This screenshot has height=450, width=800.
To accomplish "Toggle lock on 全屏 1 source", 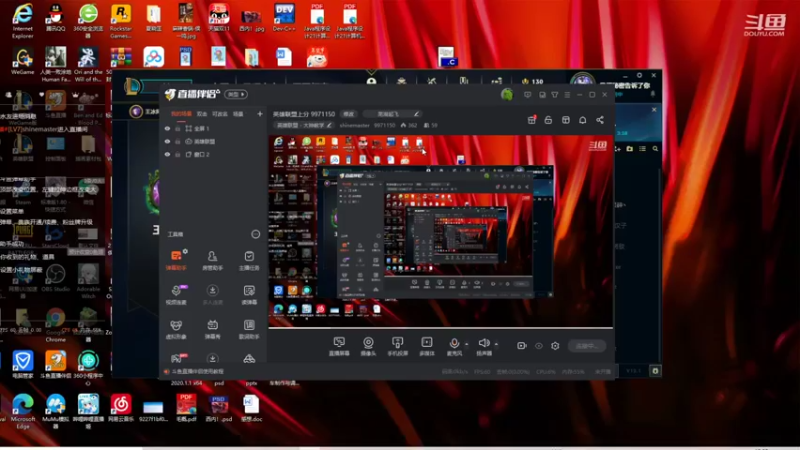I will coord(178,129).
